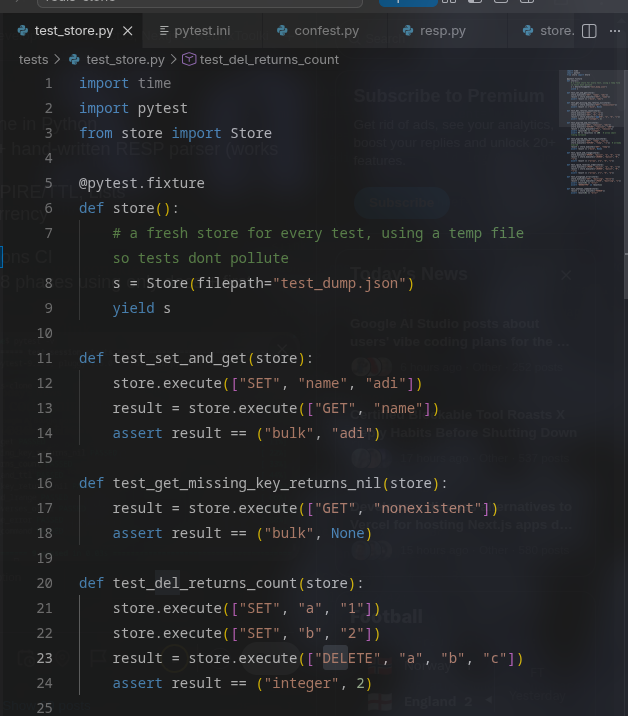Click the wrapped comment "so tests dont pollute"
The width and height of the screenshot is (628, 716).
pyautogui.click(x=201, y=258)
